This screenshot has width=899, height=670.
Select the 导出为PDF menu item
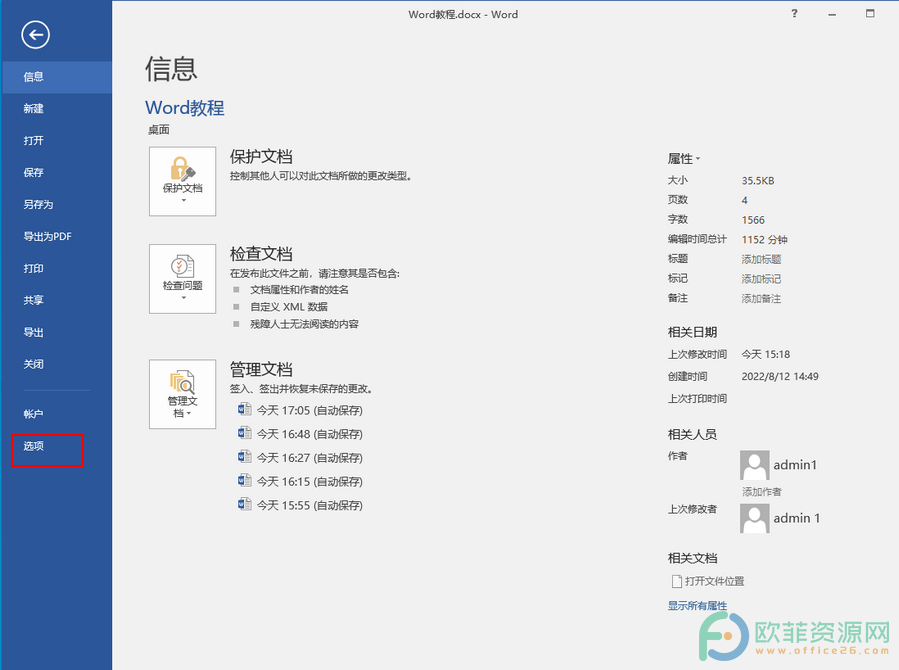tap(57, 237)
